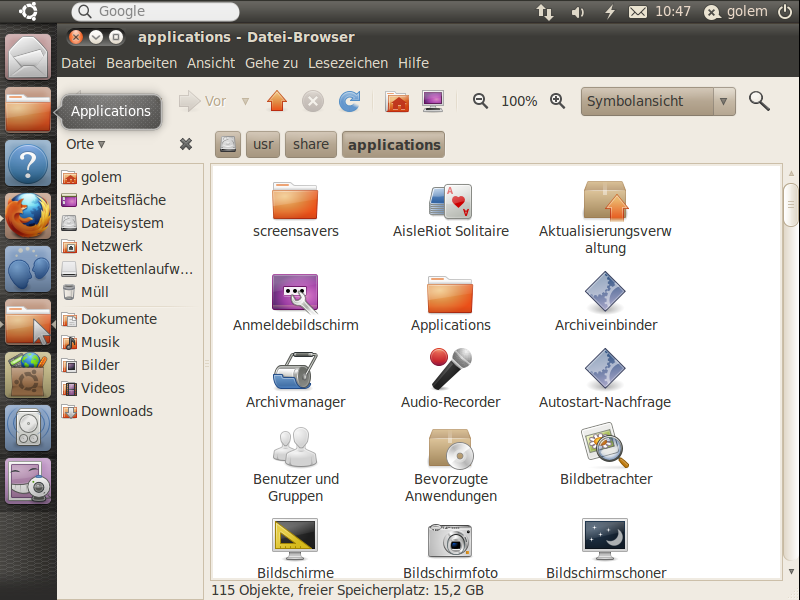Image resolution: width=800 pixels, height=600 pixels.
Task: Open the Lesezeichen menu
Action: click(x=348, y=63)
